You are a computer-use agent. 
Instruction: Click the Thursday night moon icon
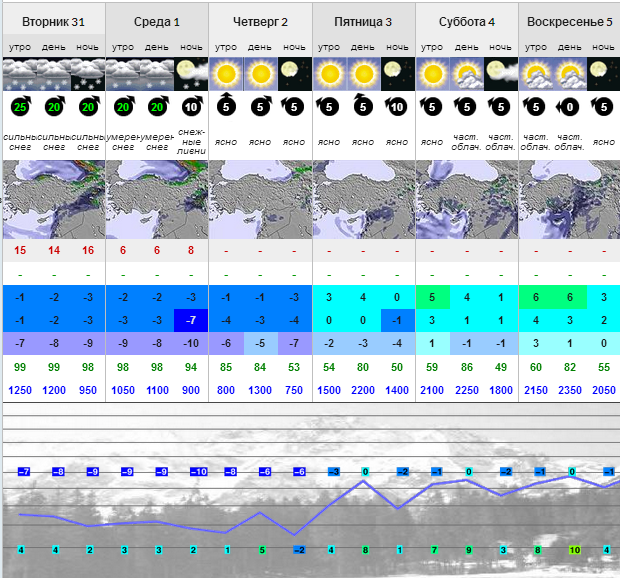click(294, 74)
